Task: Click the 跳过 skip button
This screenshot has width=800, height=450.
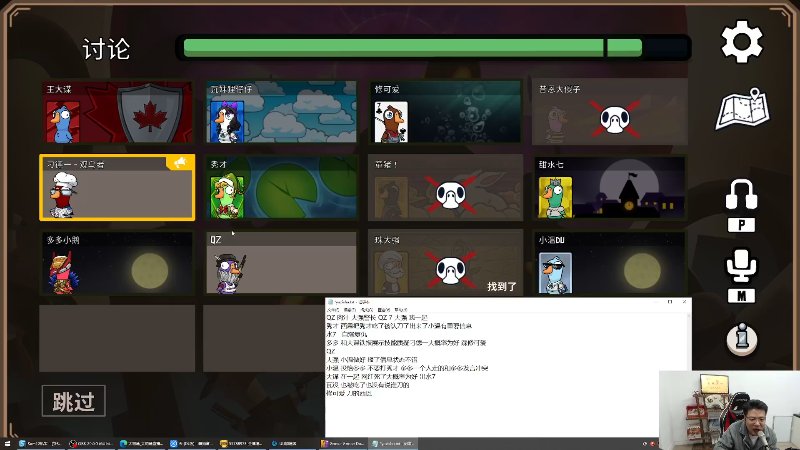Action: 73,401
